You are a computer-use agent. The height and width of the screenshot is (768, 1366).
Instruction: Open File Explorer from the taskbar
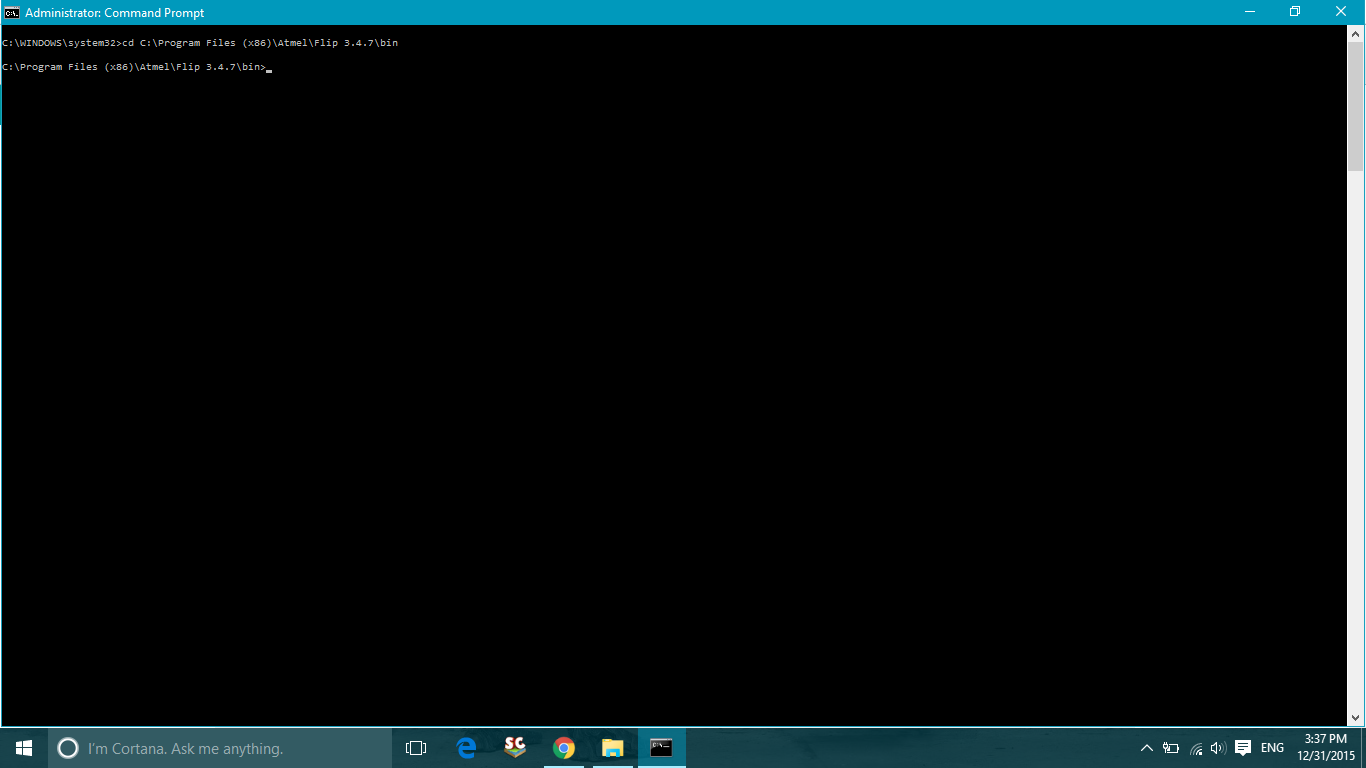612,747
